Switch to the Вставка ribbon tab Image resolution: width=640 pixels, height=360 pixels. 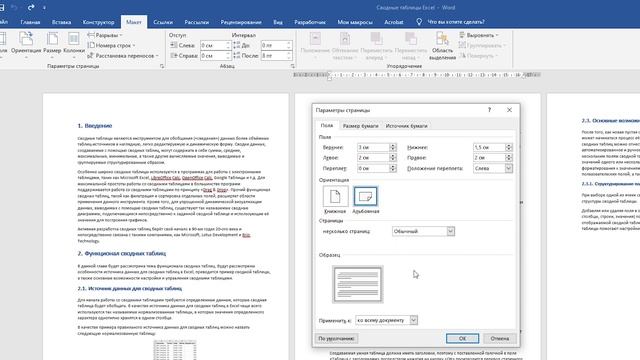click(x=61, y=22)
